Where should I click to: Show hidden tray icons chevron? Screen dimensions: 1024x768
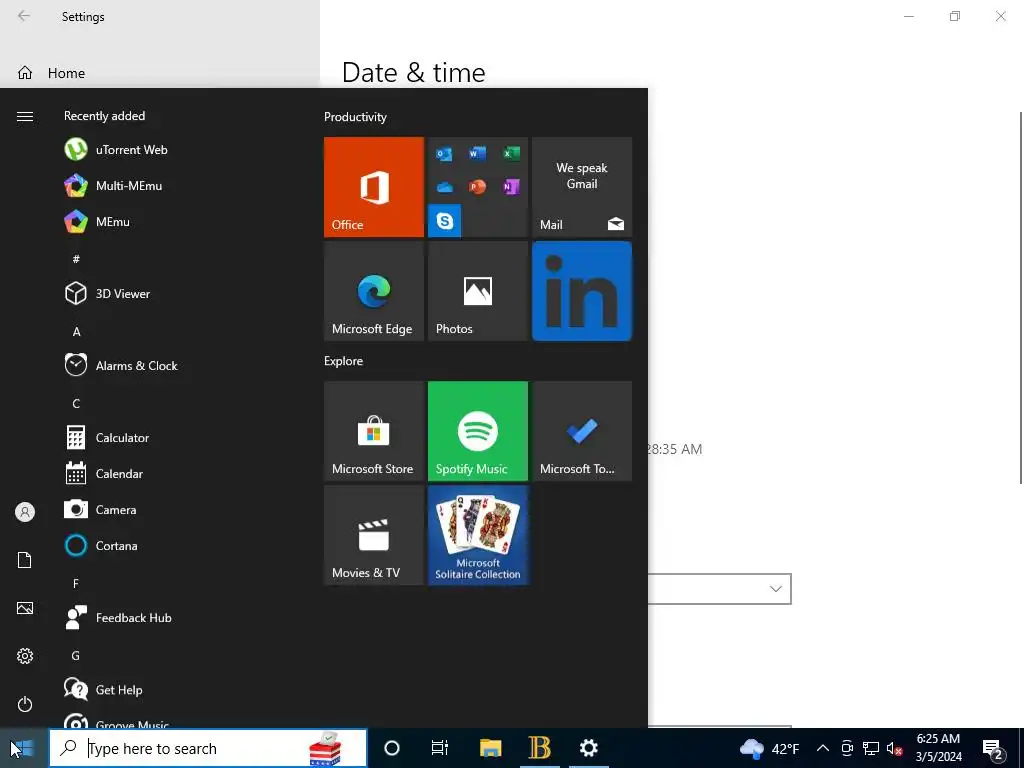823,748
